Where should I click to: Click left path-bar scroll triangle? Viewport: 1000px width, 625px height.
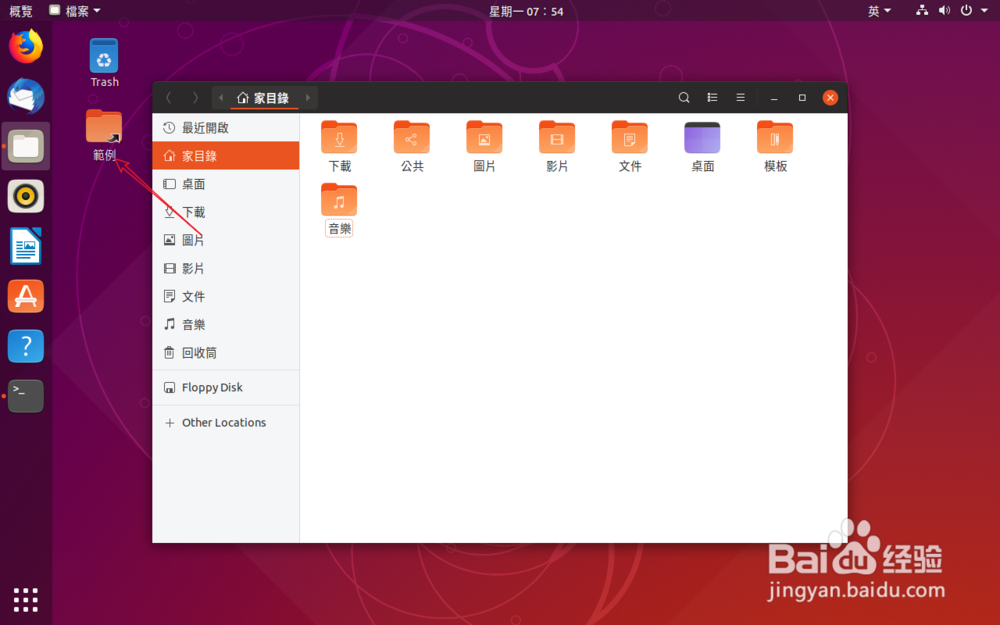(x=221, y=98)
